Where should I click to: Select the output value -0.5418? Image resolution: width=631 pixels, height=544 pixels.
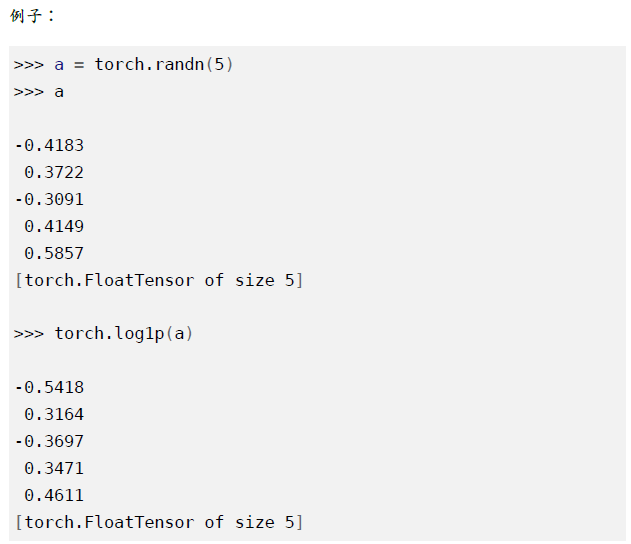coord(49,387)
